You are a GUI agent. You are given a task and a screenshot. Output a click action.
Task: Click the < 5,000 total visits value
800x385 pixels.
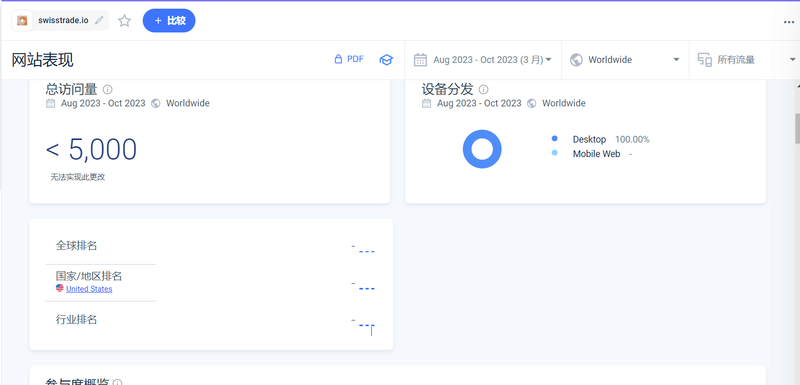(91, 149)
